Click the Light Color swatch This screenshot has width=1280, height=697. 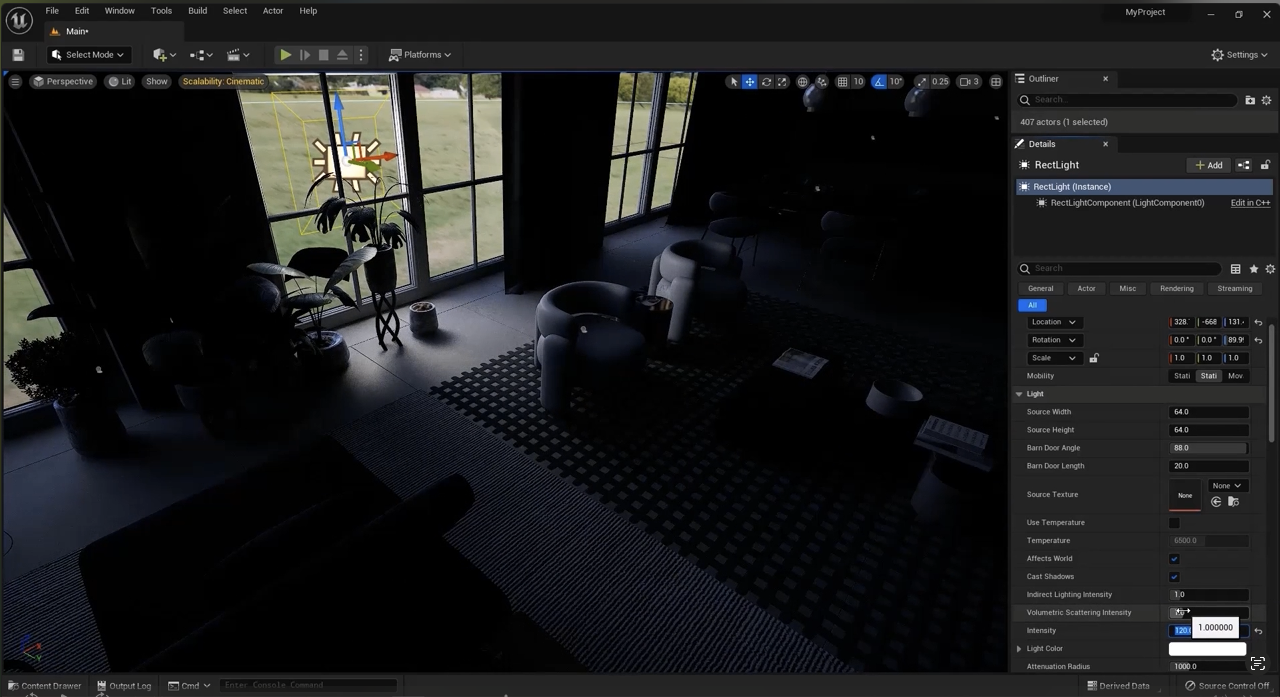point(1208,649)
